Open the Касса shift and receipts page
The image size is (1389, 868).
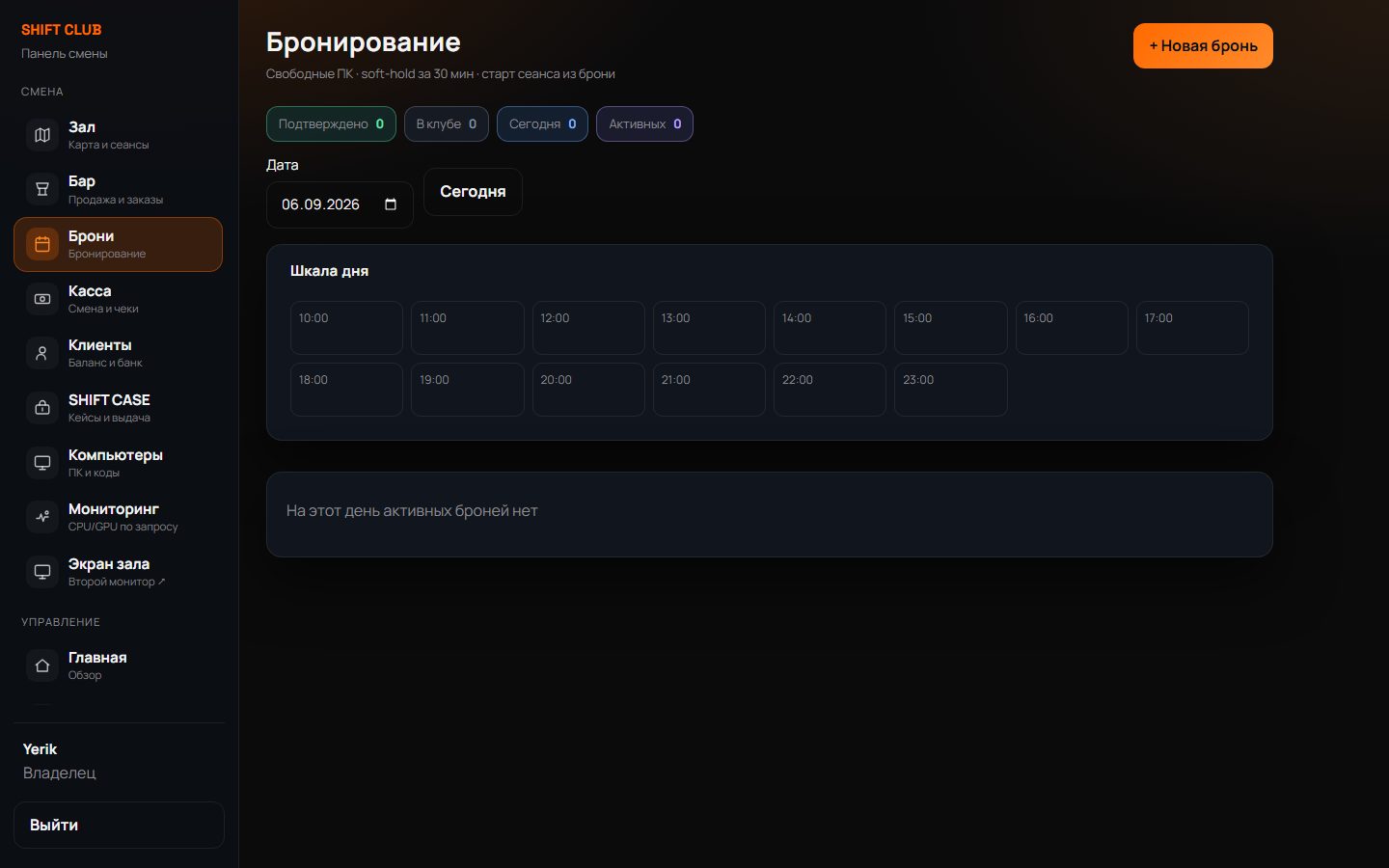click(x=119, y=299)
